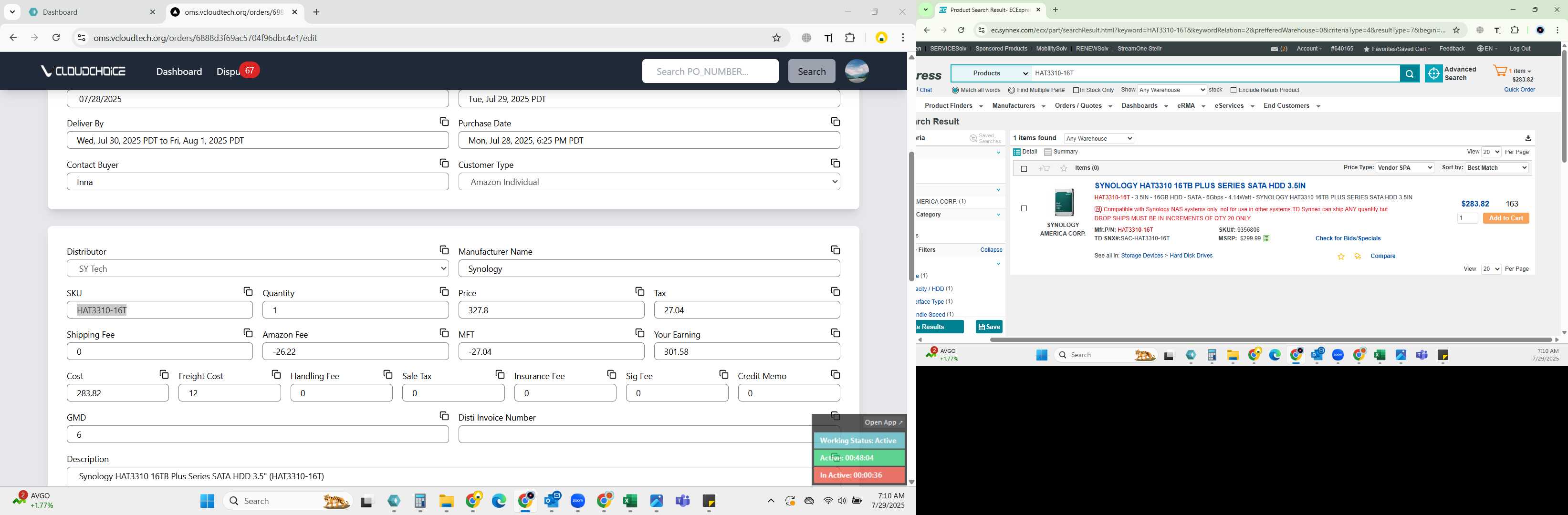Image resolution: width=1568 pixels, height=515 pixels.
Task: Check the Synology HAT3310-16T product checkbox
Action: click(1024, 208)
